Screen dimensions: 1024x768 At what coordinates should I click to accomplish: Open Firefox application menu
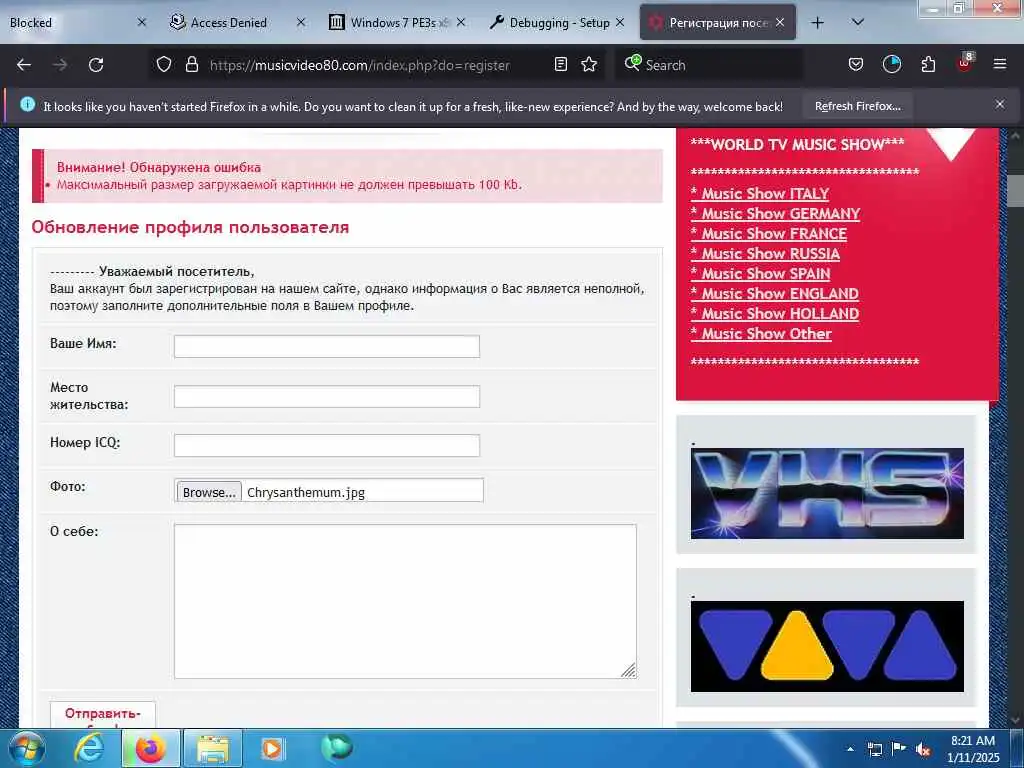(x=999, y=65)
